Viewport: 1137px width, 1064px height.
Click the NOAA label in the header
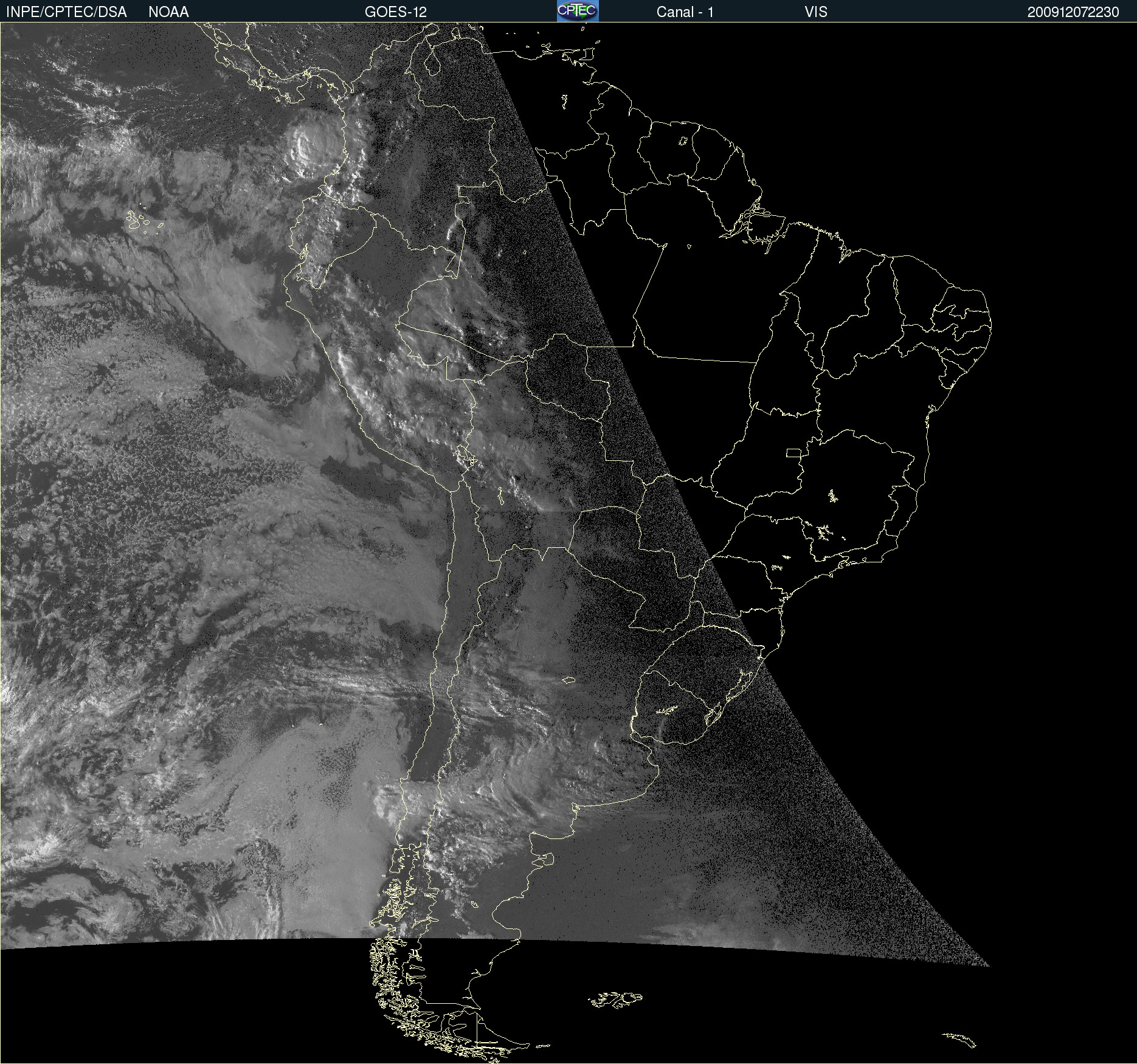(168, 12)
